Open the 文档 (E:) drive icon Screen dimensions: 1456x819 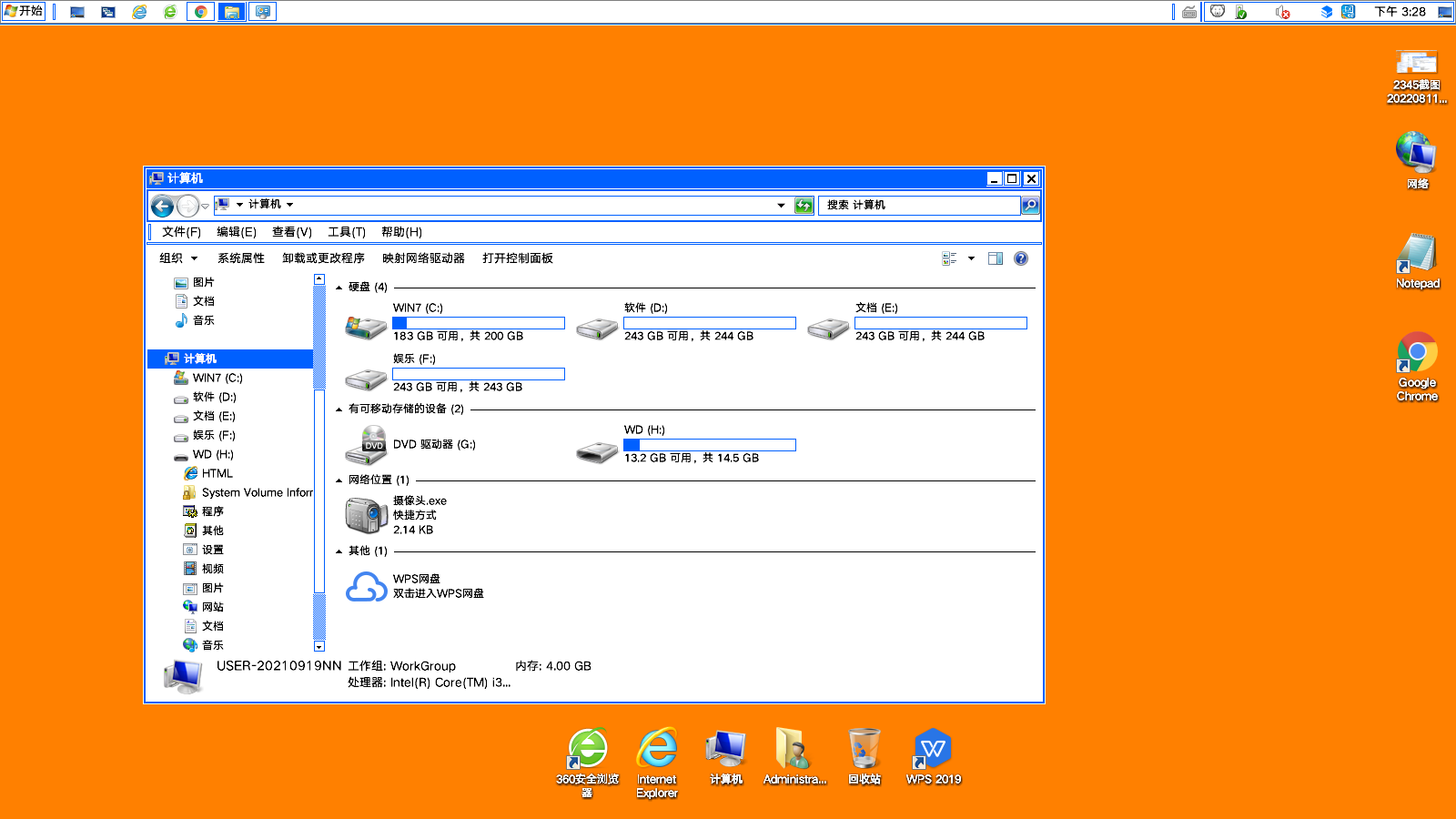828,328
